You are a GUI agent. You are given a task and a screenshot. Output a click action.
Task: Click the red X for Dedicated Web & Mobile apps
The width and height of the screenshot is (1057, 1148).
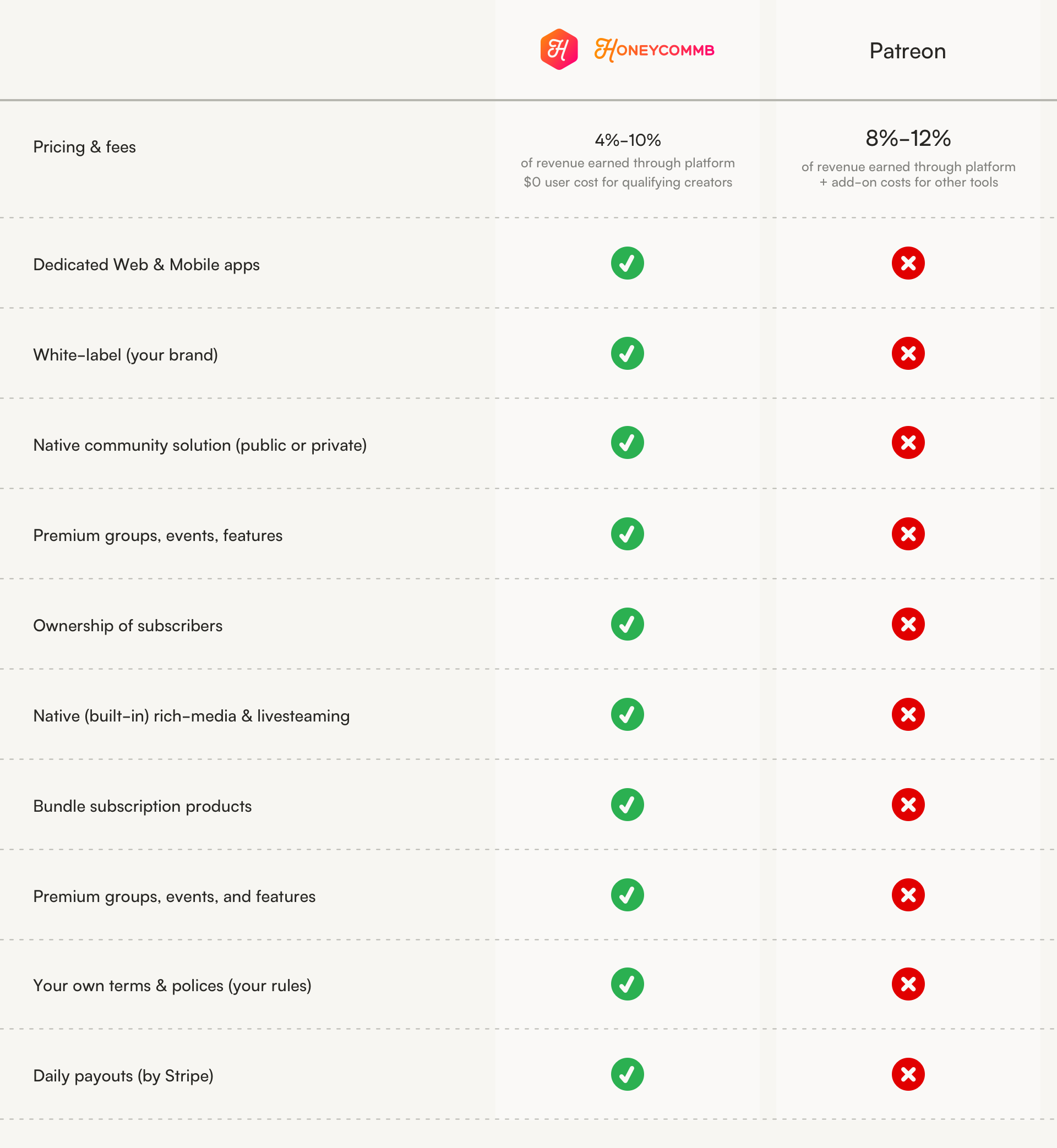[908, 263]
